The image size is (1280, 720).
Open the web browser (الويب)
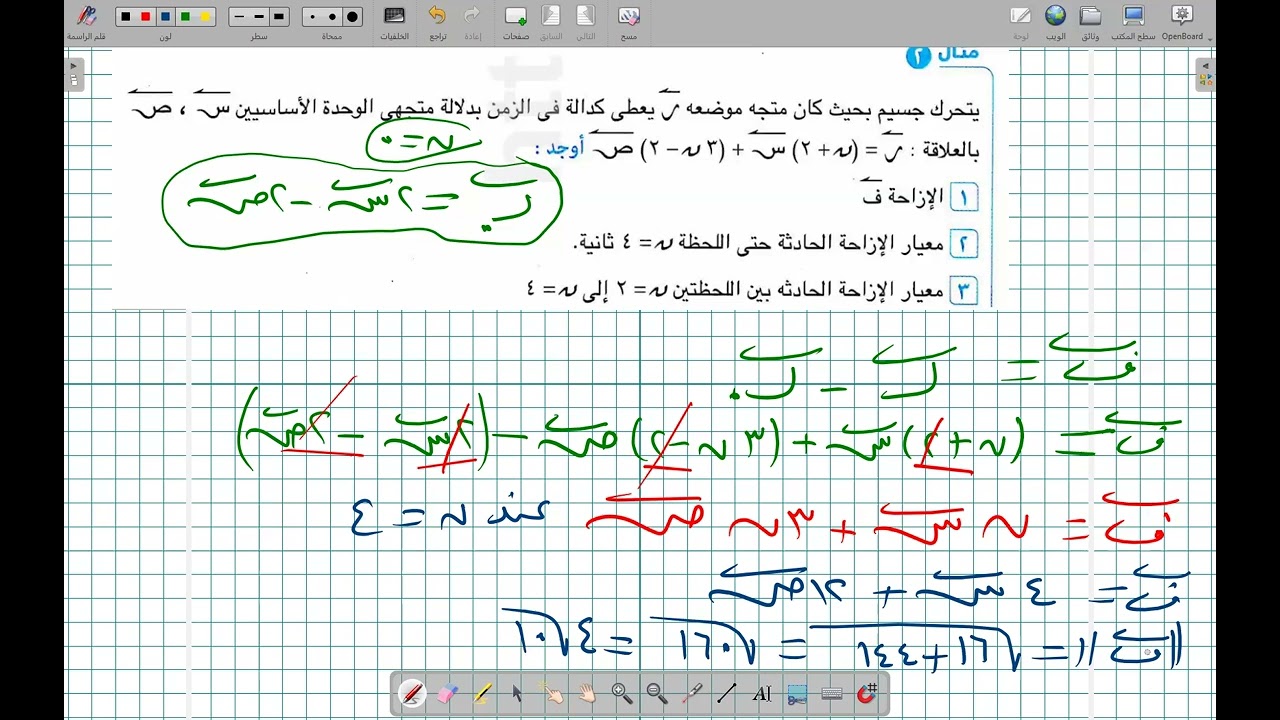1056,22
